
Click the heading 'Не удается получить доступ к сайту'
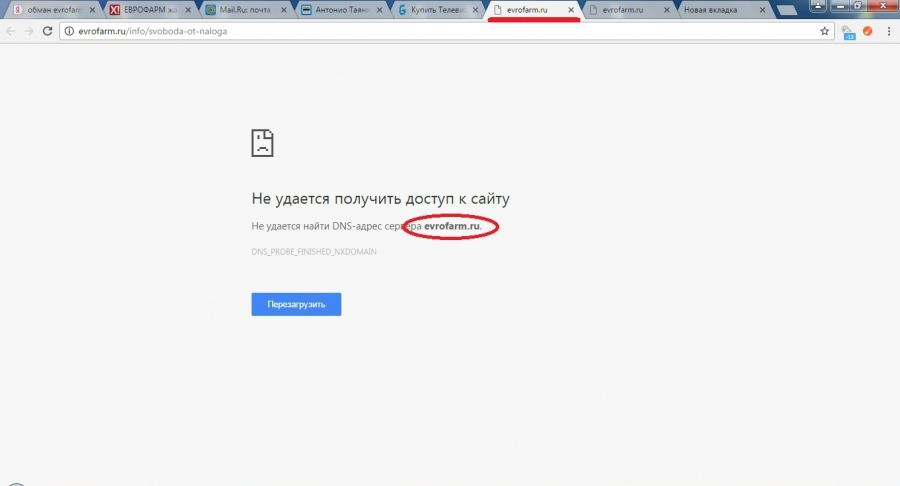[381, 199]
